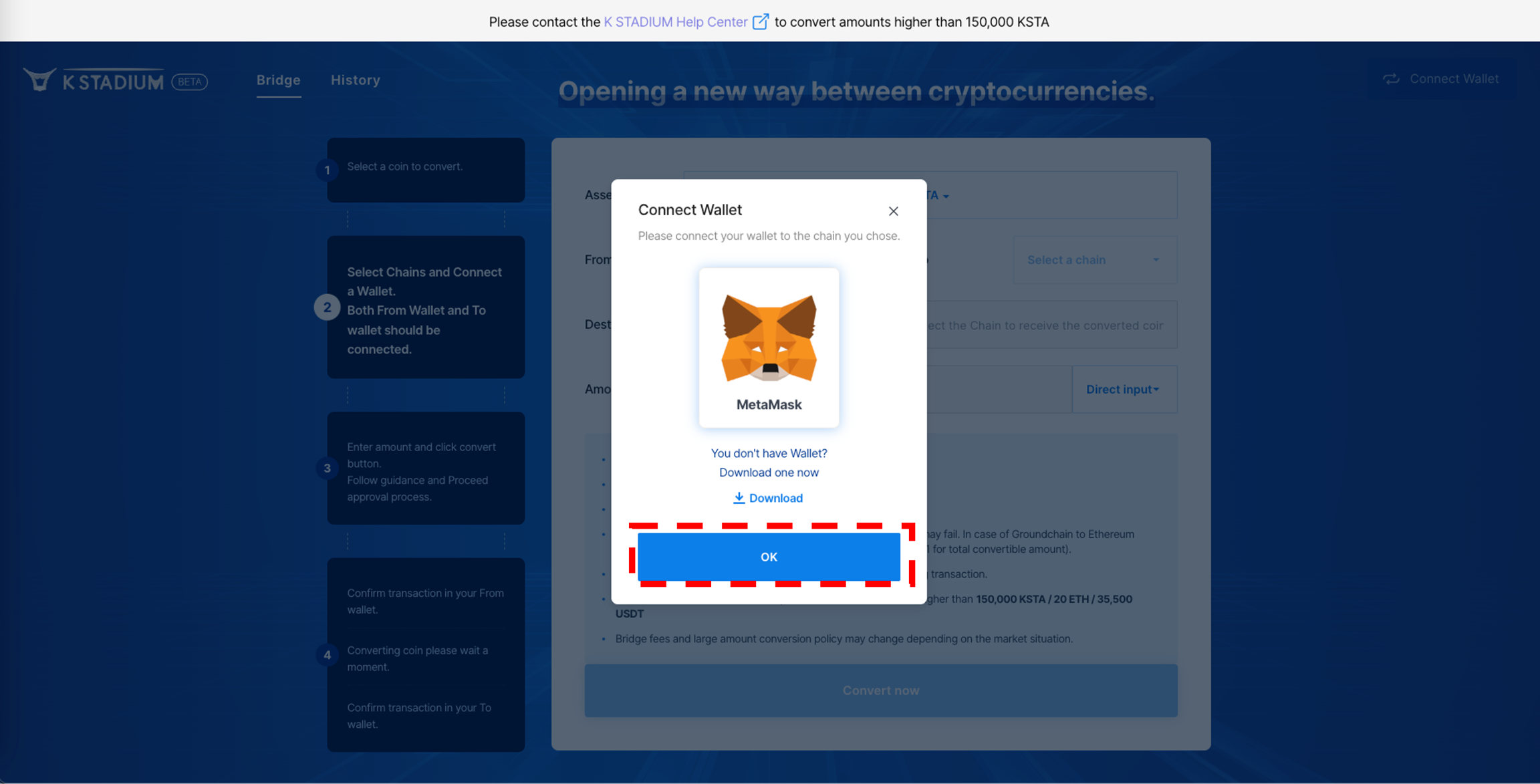Open the K STADIUM Help Center link
Viewport: 1540px width, 784px height.
675,21
